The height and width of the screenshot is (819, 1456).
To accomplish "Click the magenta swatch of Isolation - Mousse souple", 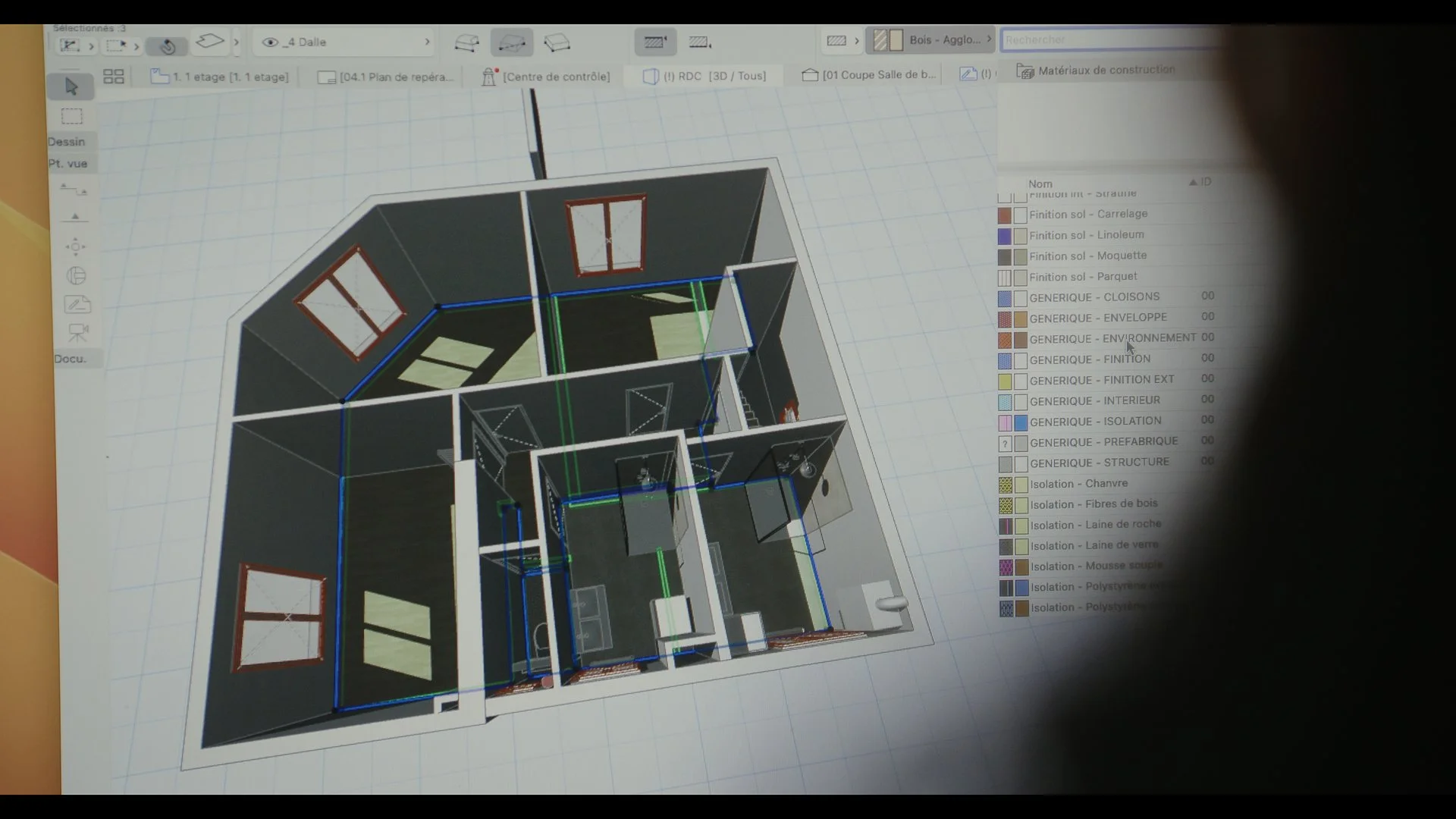I will [1006, 566].
